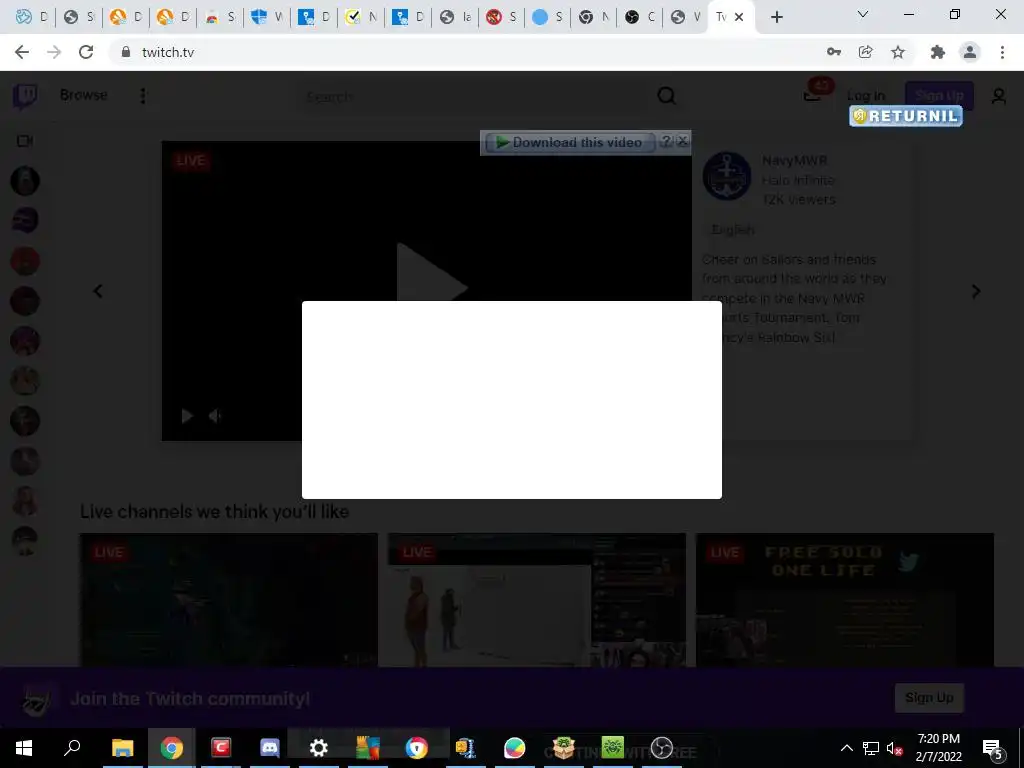Click the Returnil overlay badge
The image size is (1024, 768).
pyautogui.click(x=906, y=116)
